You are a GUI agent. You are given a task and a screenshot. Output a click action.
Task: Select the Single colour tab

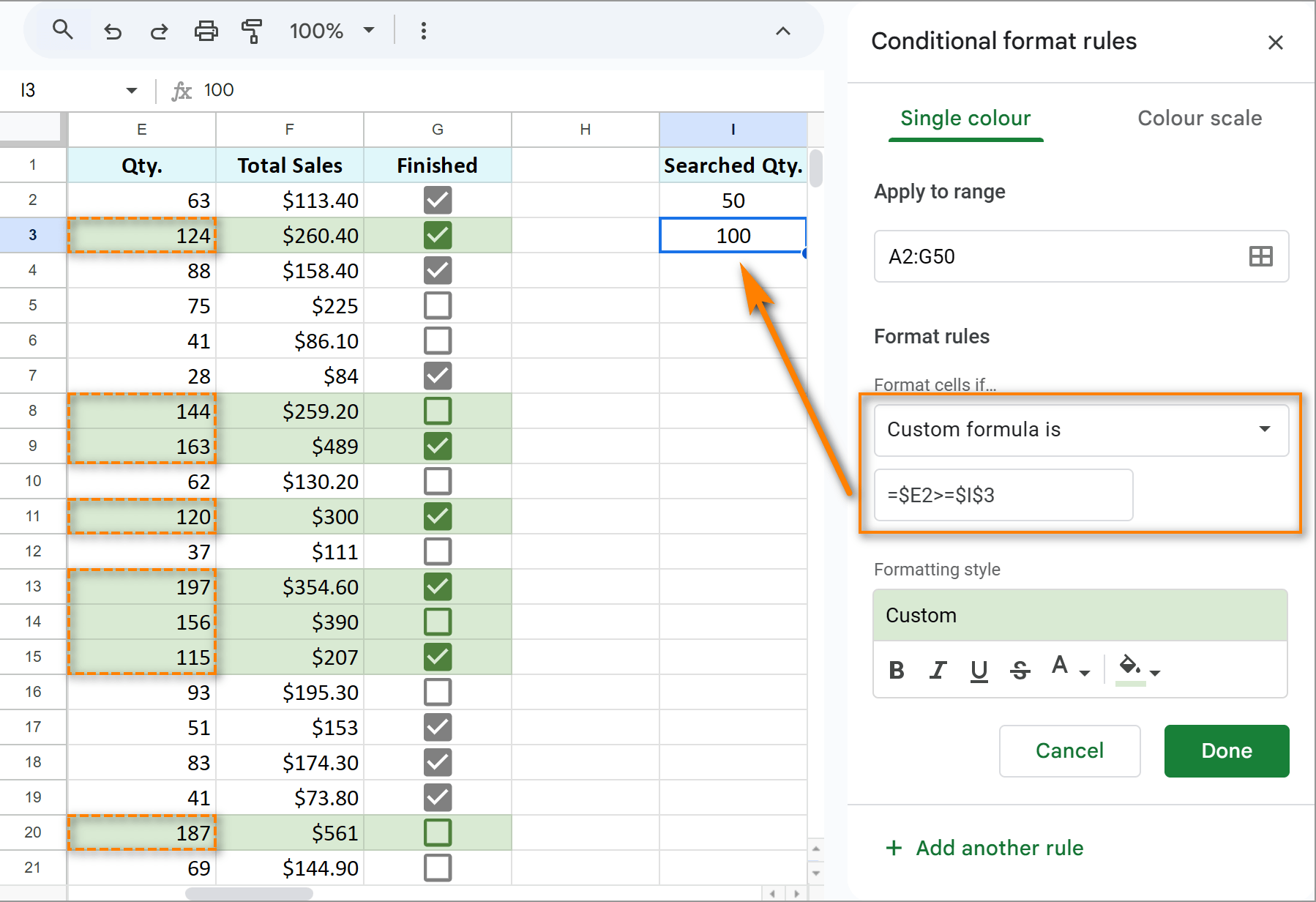point(965,118)
